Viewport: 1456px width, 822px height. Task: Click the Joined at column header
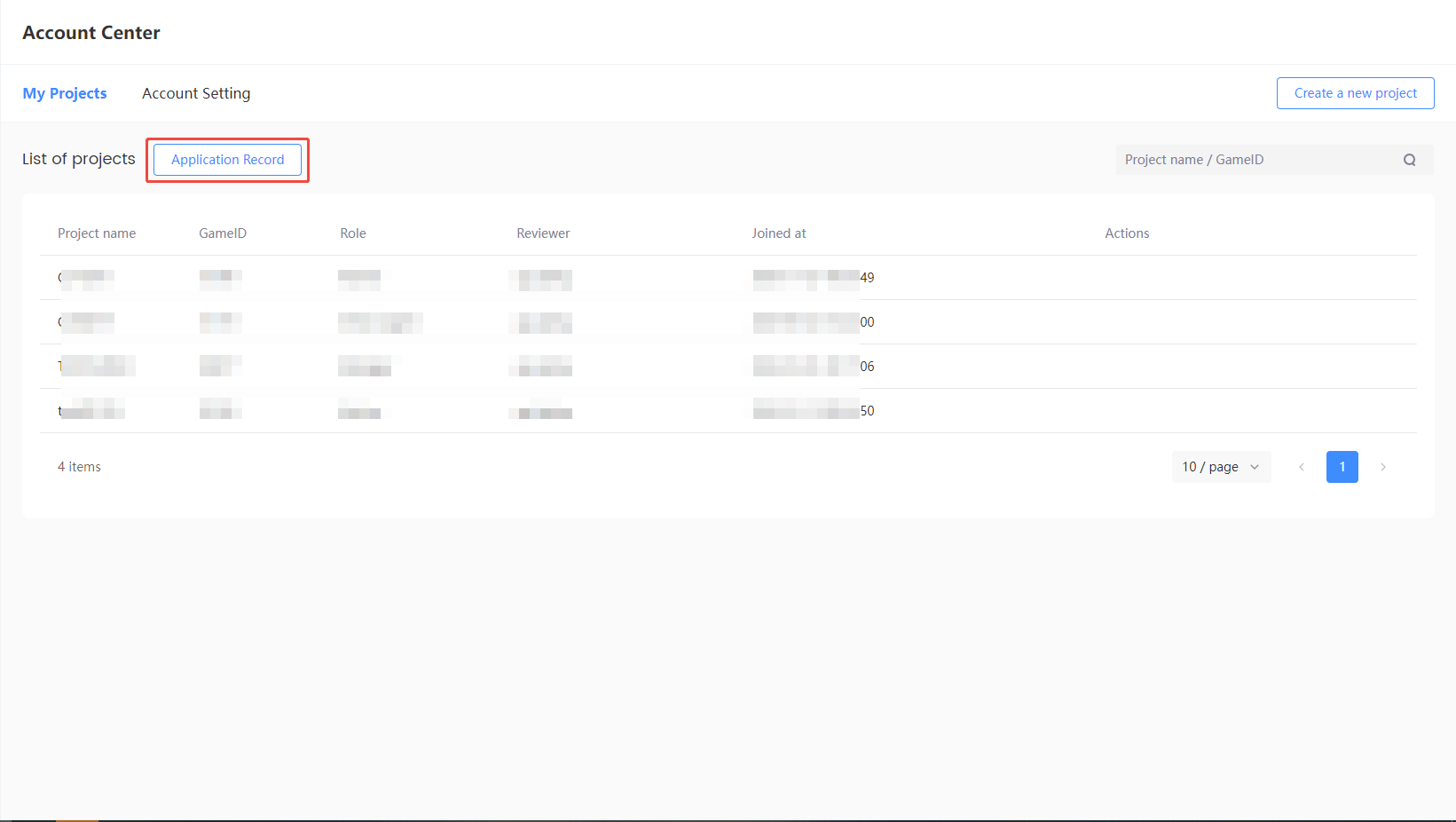[779, 233]
